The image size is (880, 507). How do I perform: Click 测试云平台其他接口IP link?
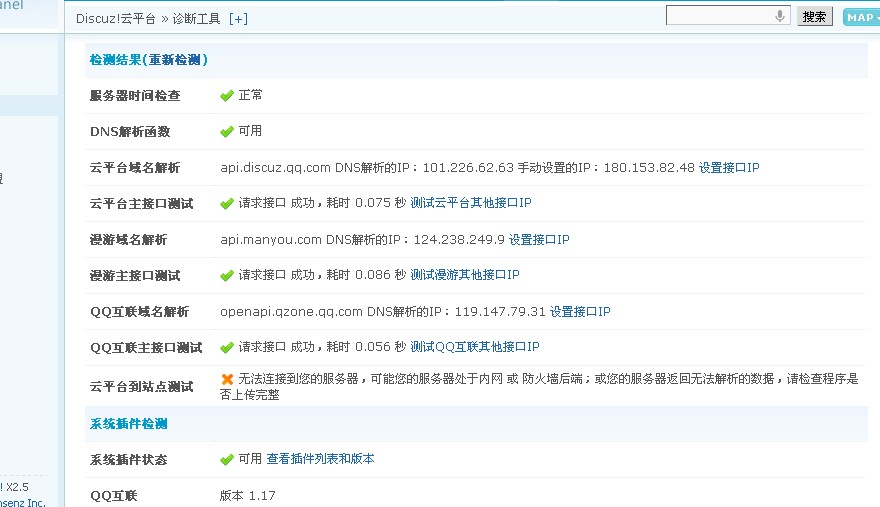[x=471, y=203]
